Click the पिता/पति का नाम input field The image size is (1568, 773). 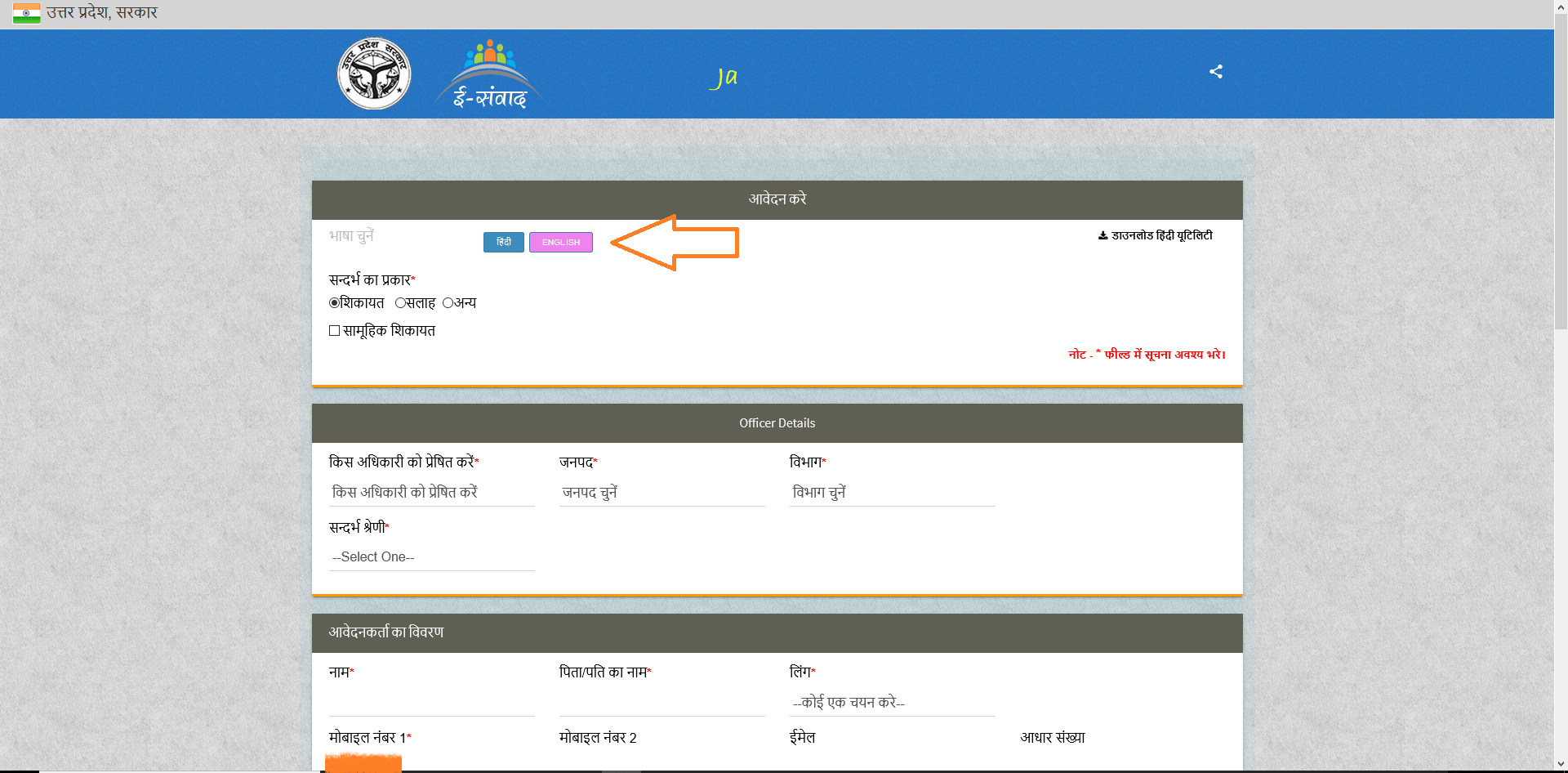point(661,703)
